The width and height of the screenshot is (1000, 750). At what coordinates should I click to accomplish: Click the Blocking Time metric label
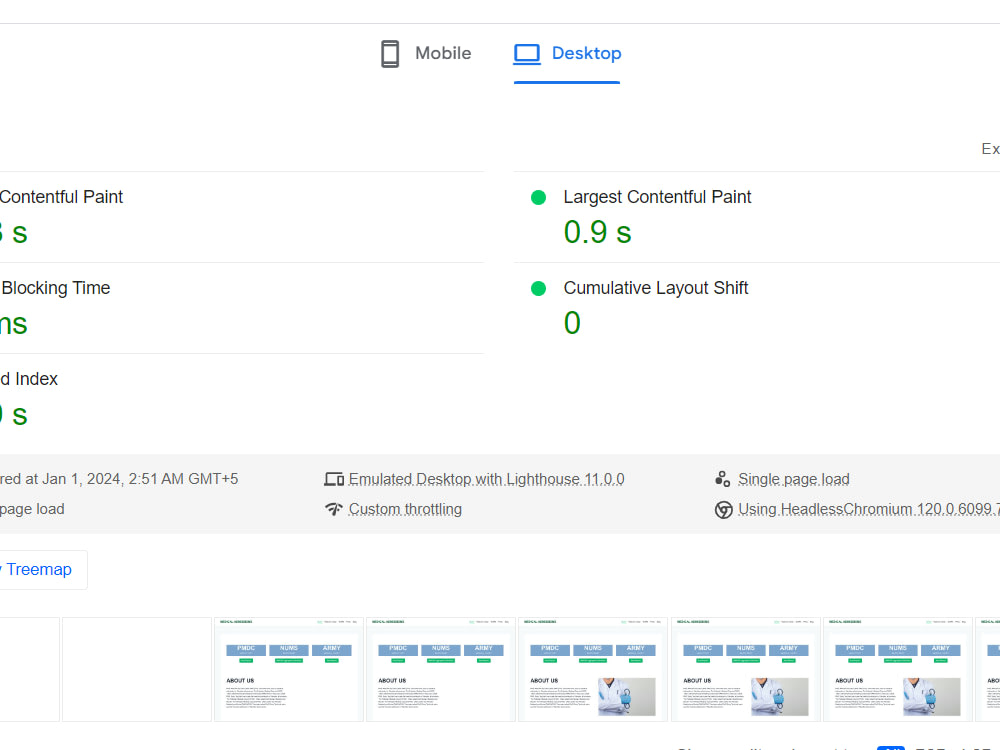tap(55, 288)
